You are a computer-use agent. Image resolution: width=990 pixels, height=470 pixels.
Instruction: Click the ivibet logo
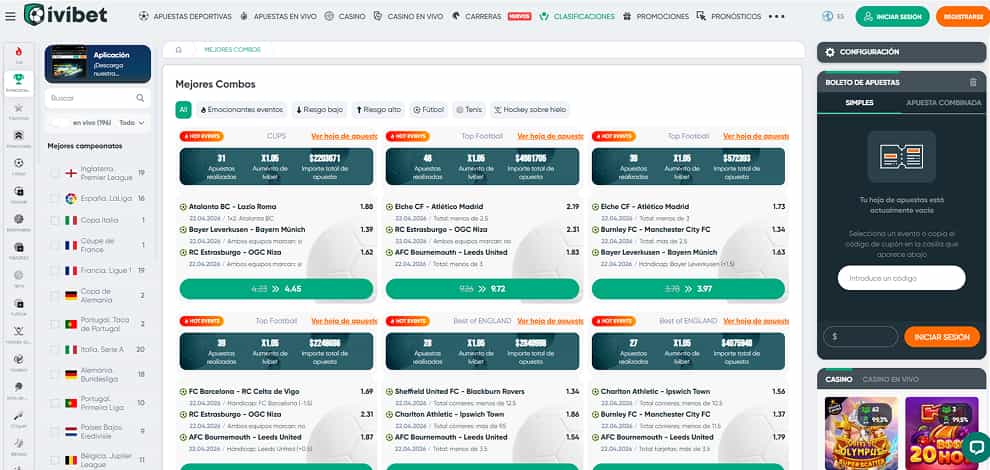click(x=66, y=15)
